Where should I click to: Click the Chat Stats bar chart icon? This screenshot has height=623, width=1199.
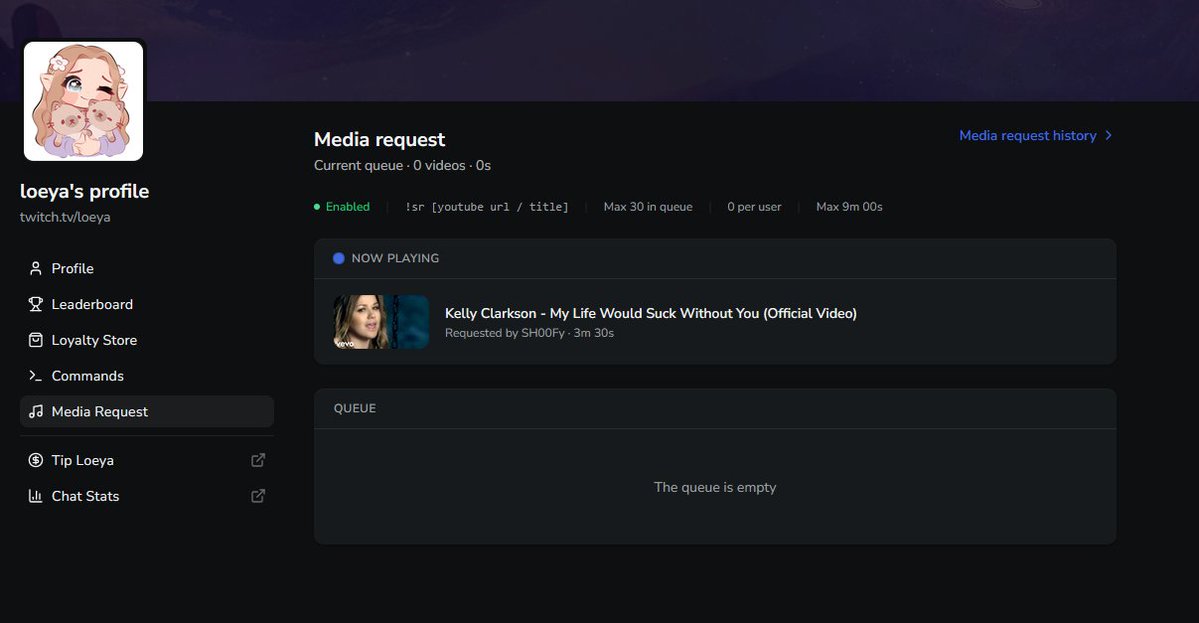[35, 496]
